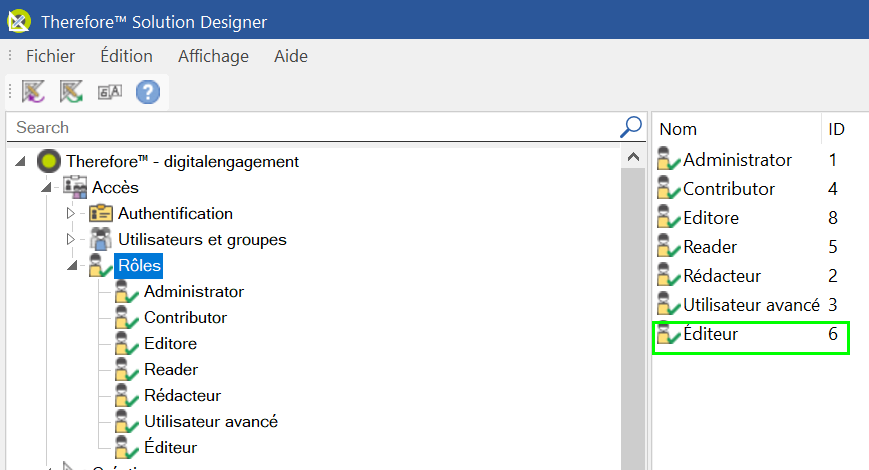869x470 pixels.
Task: Select Utilisateur avancé under Rôles in tree
Action: coord(211,422)
